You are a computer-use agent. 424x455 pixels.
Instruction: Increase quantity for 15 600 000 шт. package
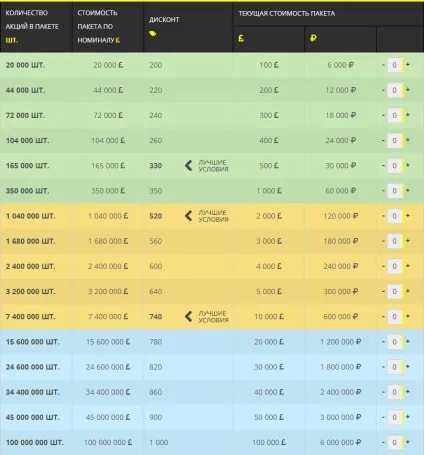click(408, 341)
